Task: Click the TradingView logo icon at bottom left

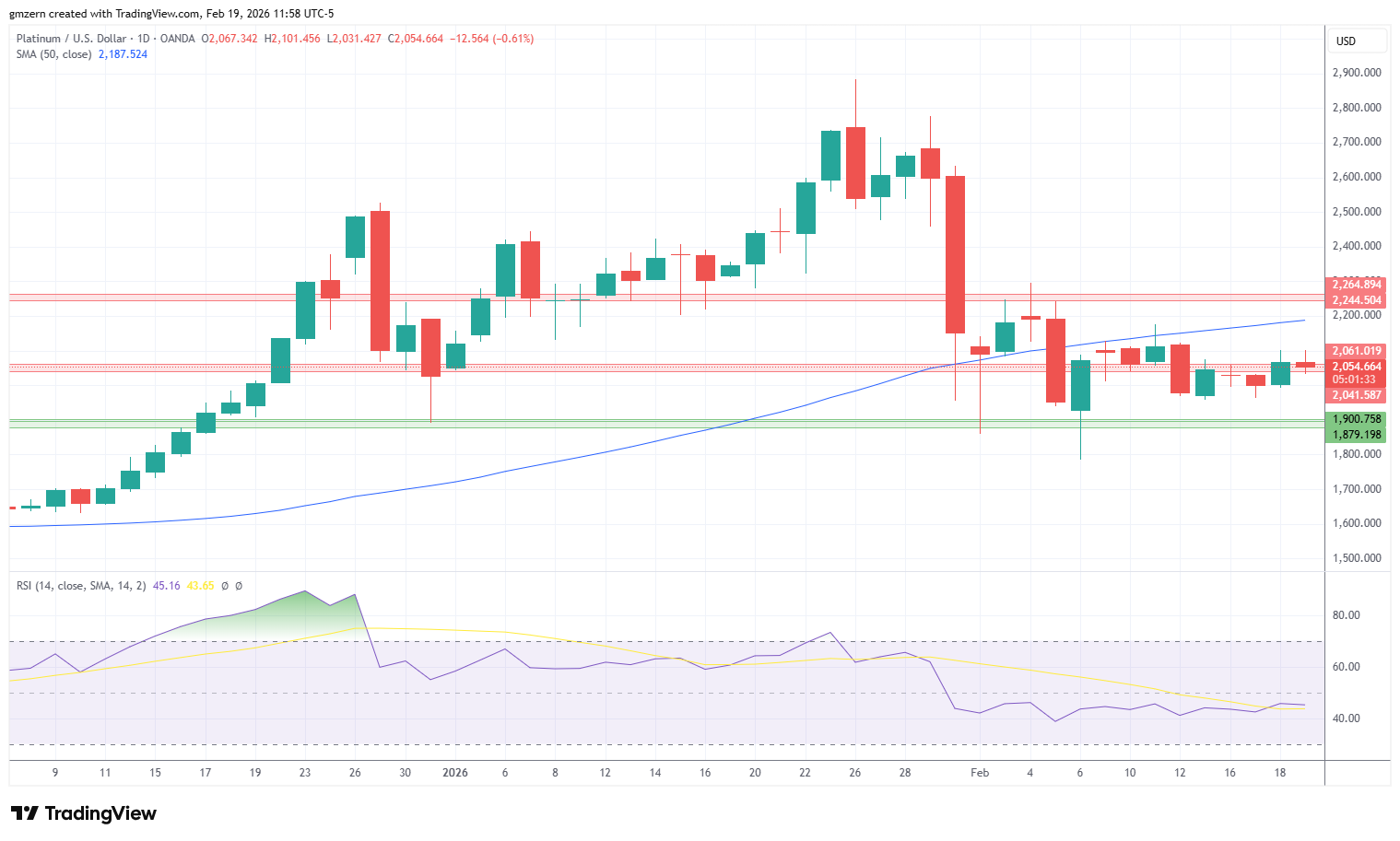Action: (x=25, y=813)
